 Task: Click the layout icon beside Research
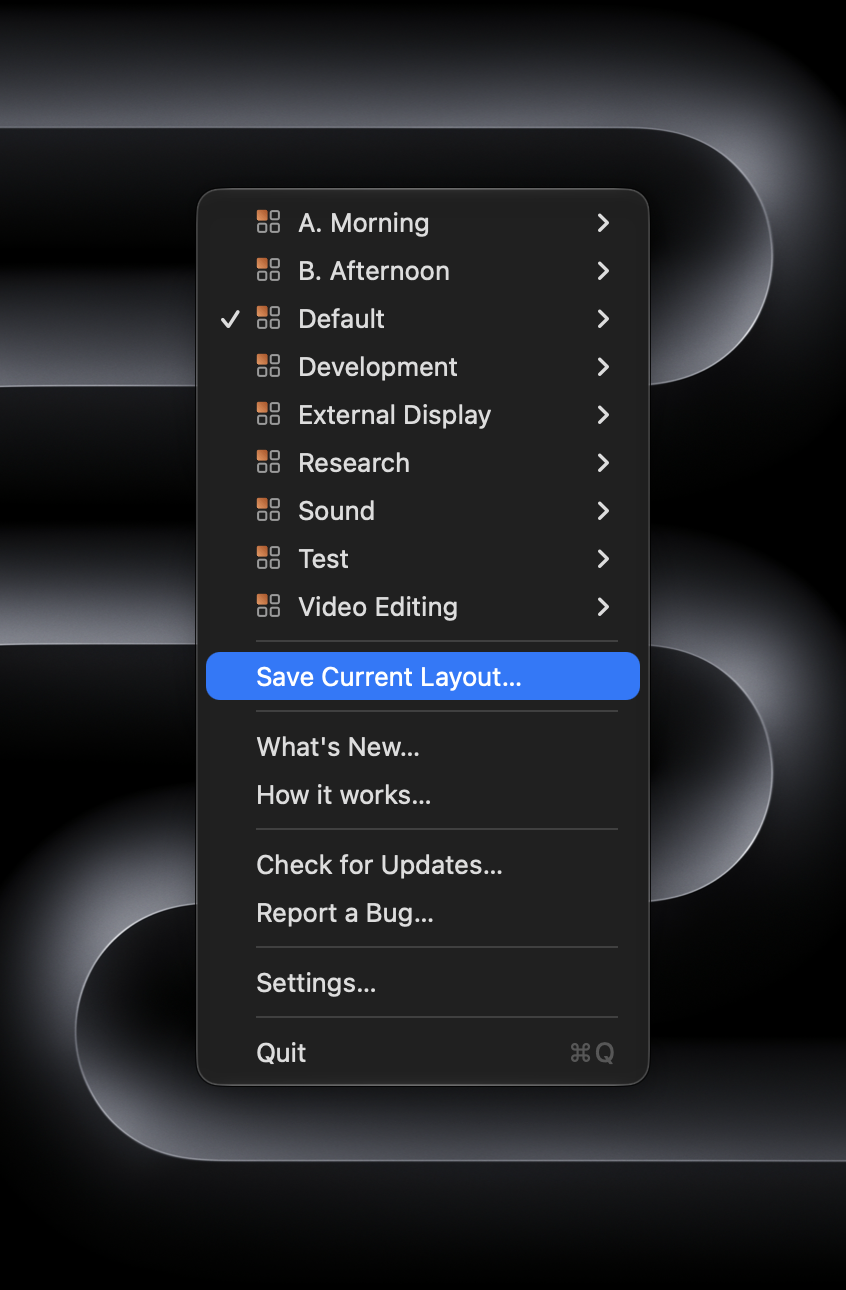tap(268, 462)
